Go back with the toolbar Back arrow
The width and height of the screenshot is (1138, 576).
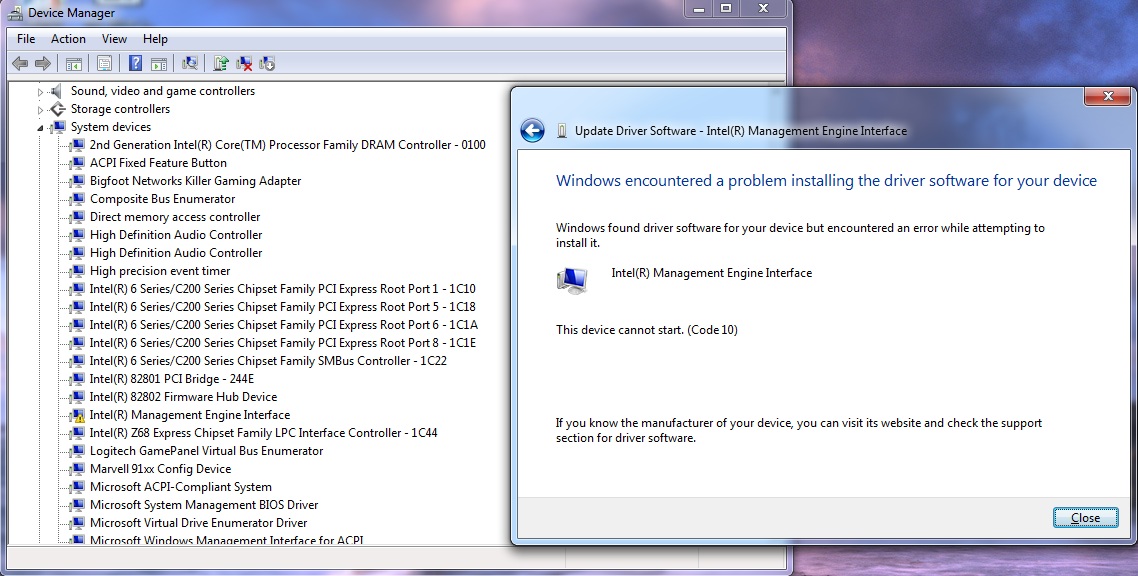(20, 64)
